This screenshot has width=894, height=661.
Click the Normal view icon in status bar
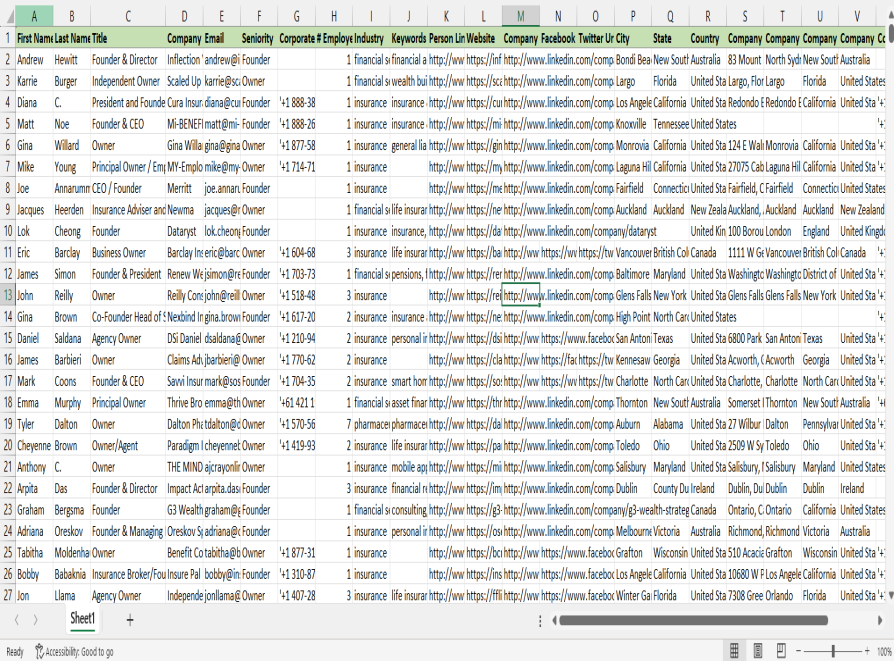pos(734,651)
